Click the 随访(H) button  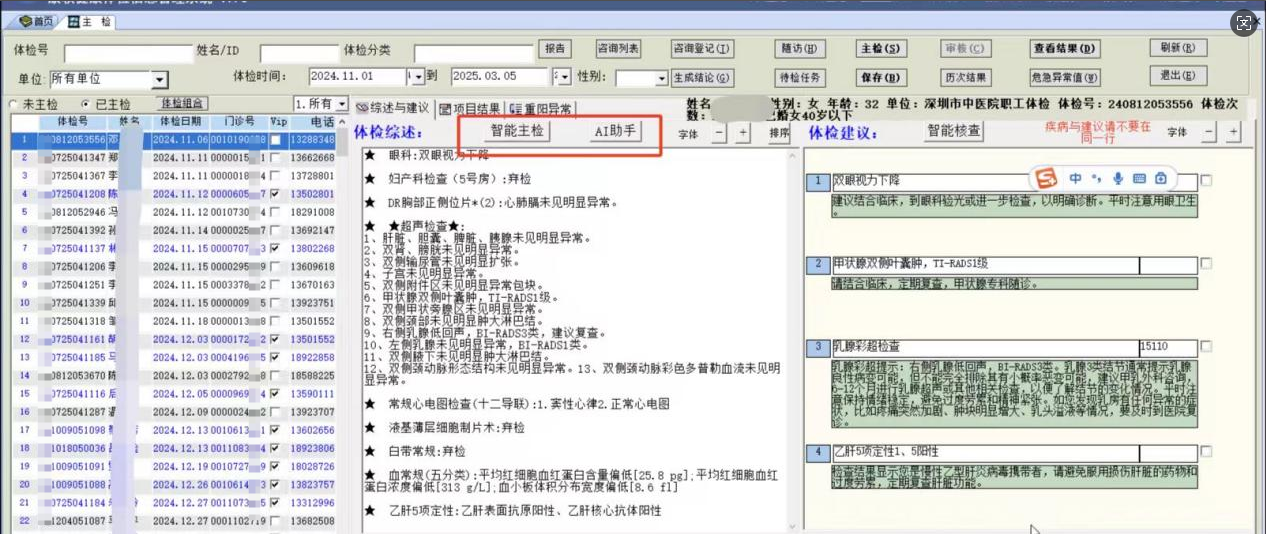pos(800,48)
